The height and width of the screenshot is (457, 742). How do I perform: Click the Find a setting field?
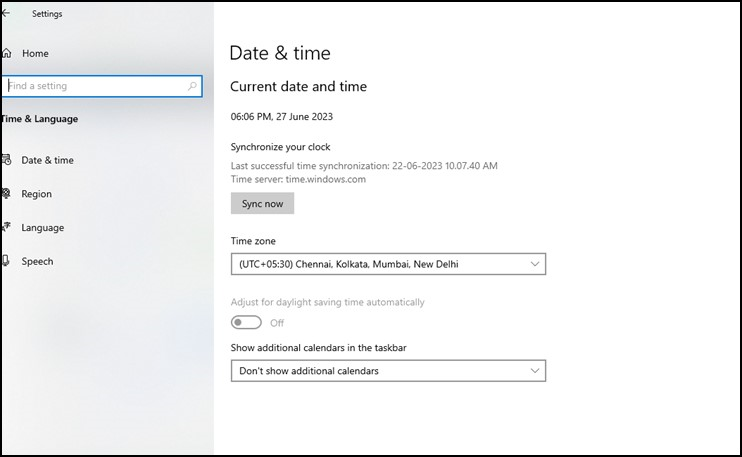pyautogui.click(x=102, y=86)
